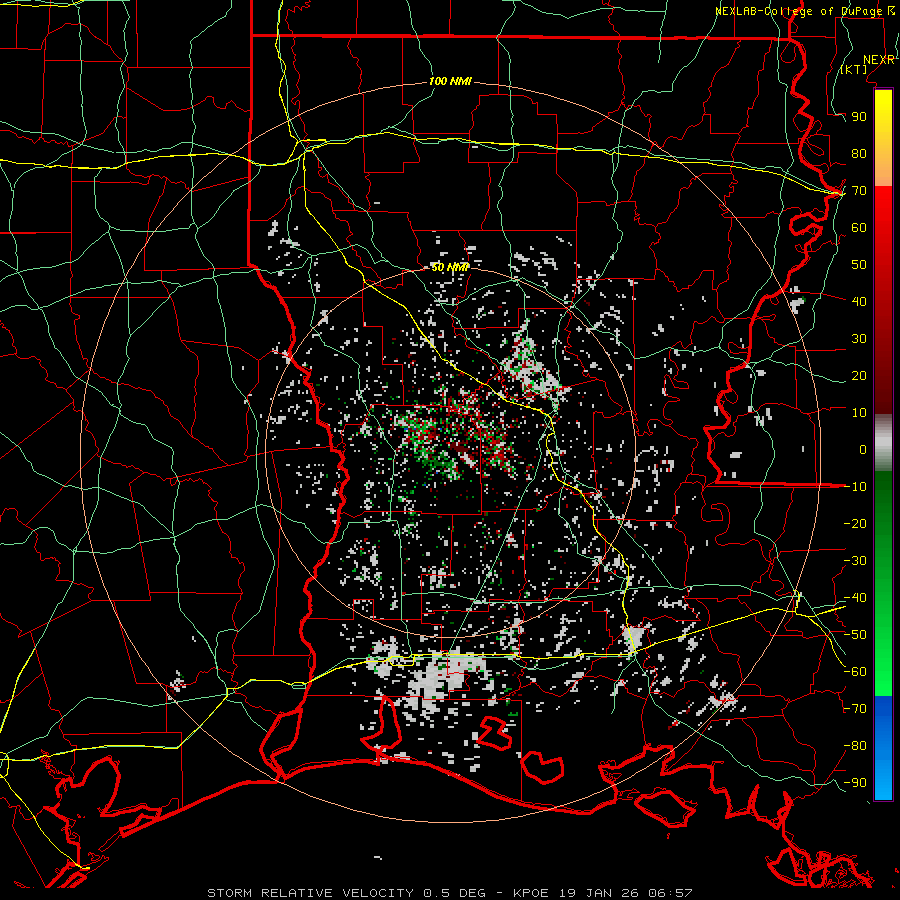Click the 50 NMI range ring label
900x900 pixels.
(450, 267)
